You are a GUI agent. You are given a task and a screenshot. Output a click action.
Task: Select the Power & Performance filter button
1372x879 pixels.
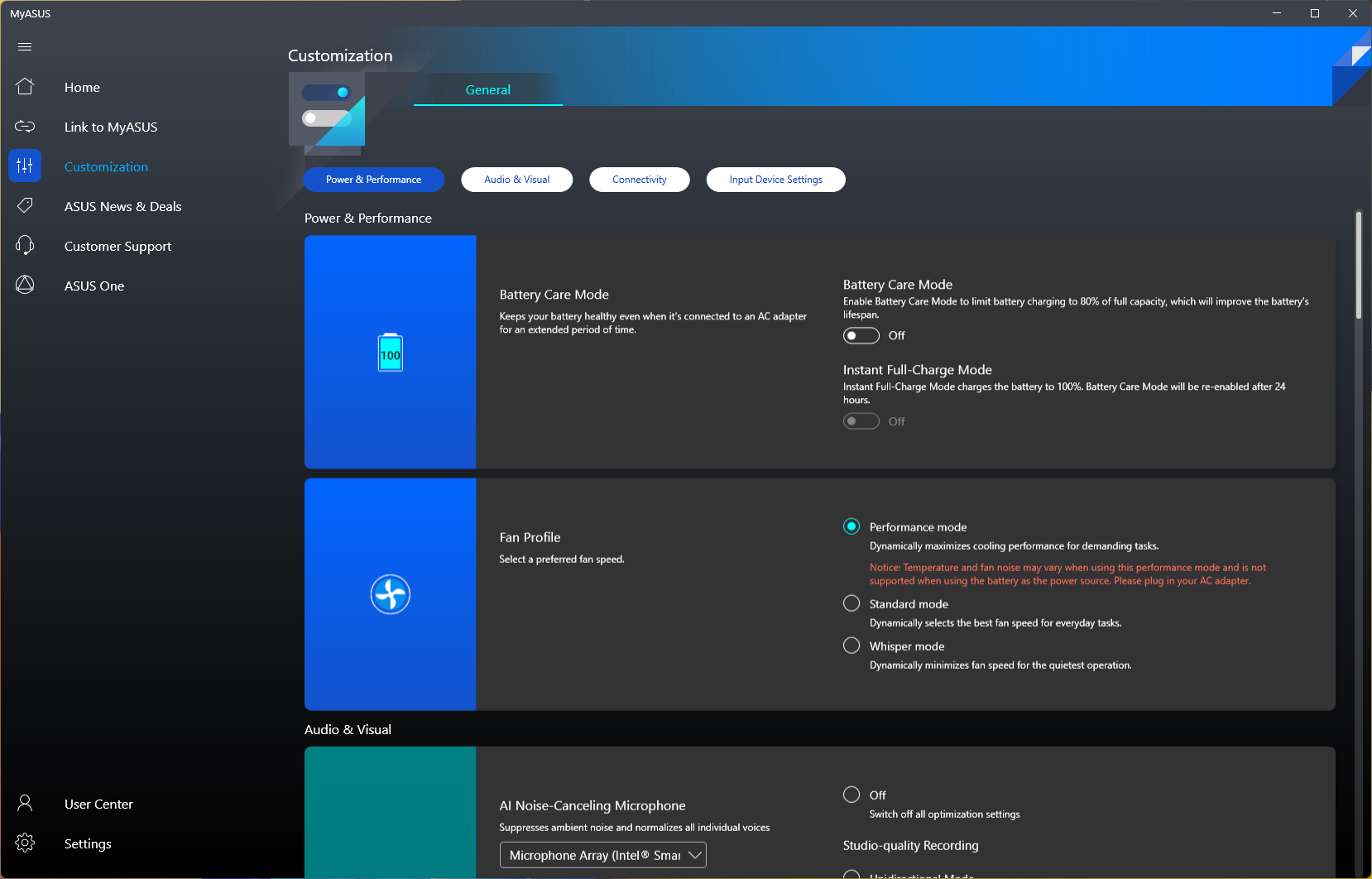click(x=374, y=180)
